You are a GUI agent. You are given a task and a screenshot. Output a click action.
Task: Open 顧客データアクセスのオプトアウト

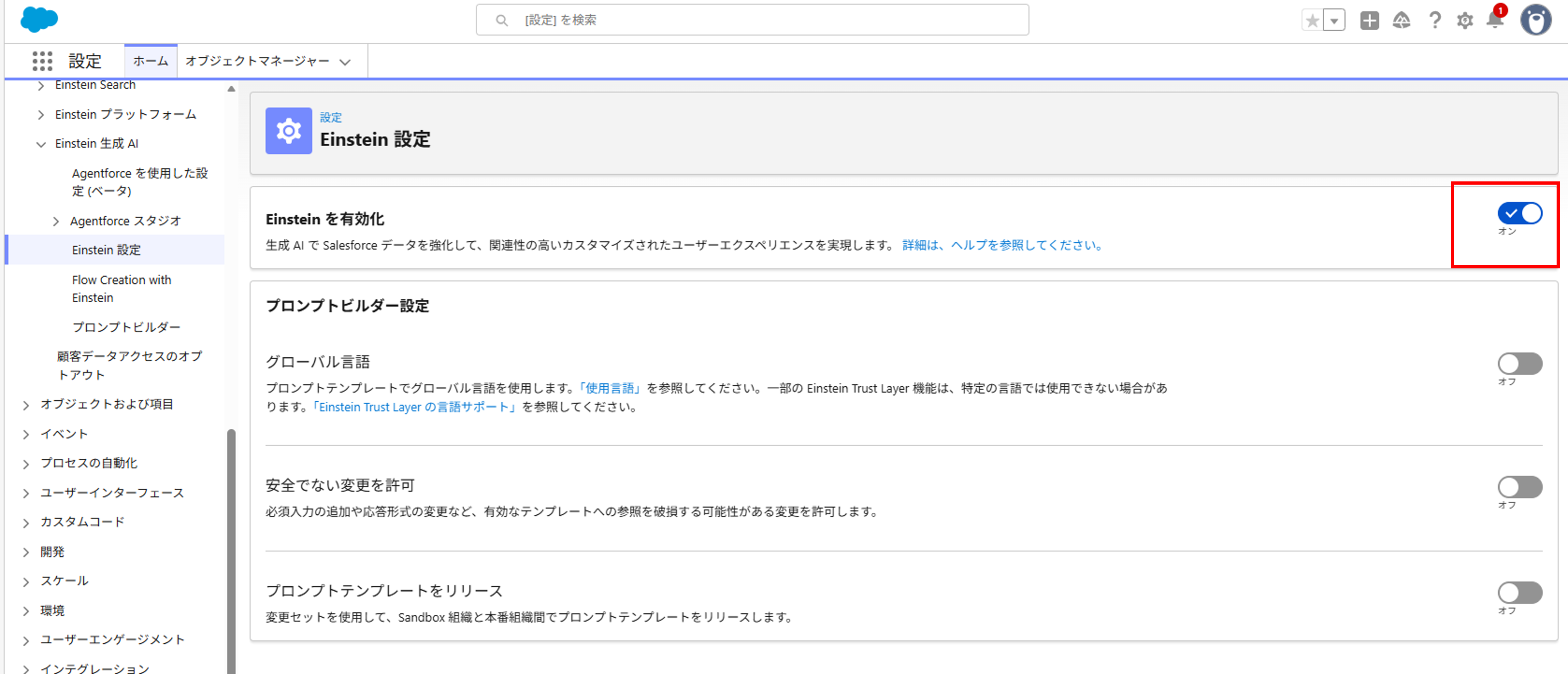point(130,365)
